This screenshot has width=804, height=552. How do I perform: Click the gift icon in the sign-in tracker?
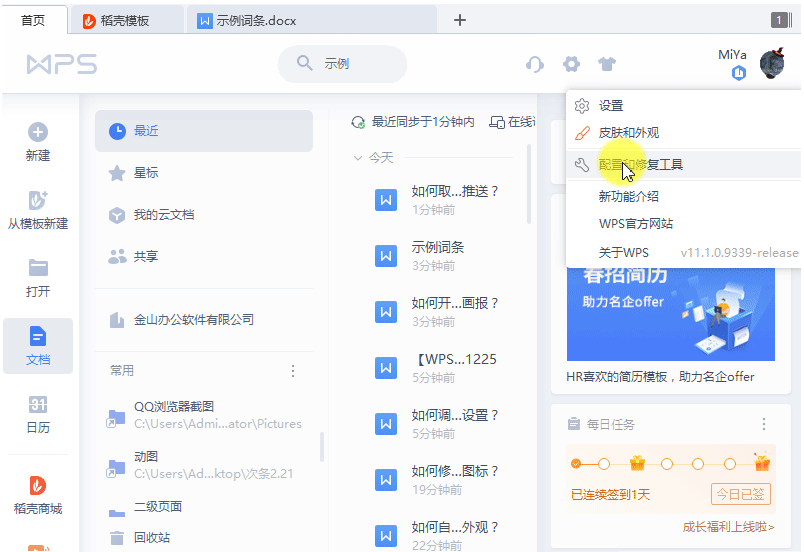[637, 463]
